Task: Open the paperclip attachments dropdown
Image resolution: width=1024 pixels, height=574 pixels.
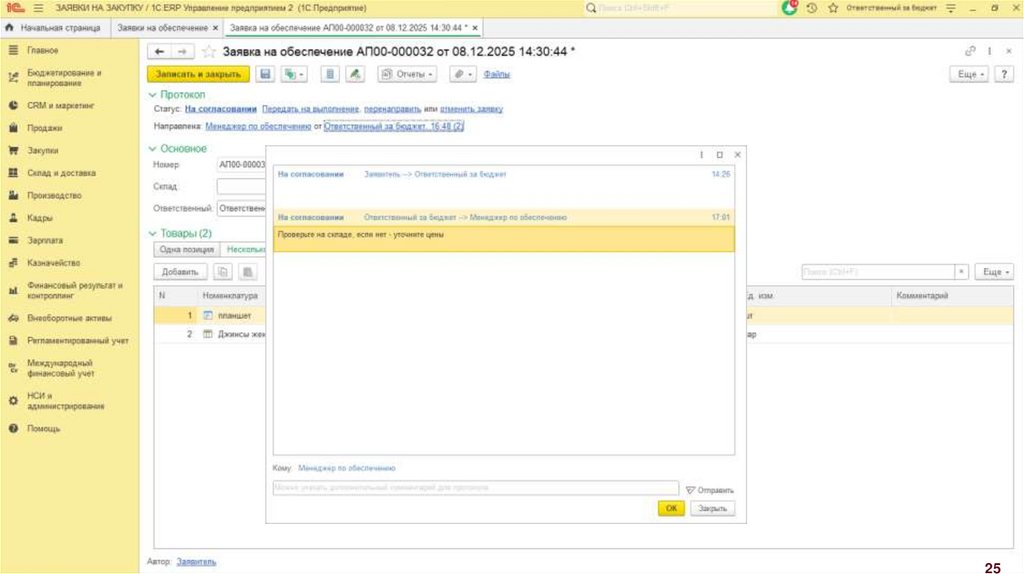Action: 463,74
